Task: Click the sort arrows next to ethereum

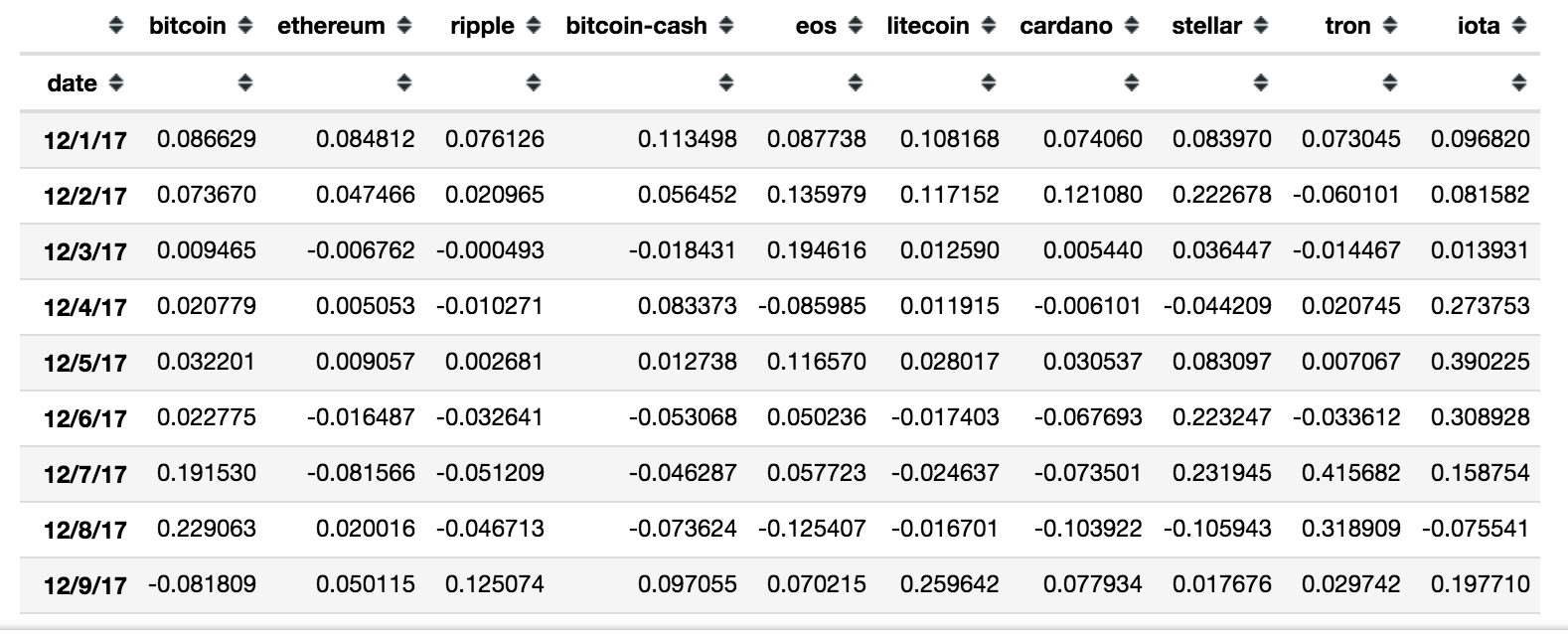Action: coord(403,27)
